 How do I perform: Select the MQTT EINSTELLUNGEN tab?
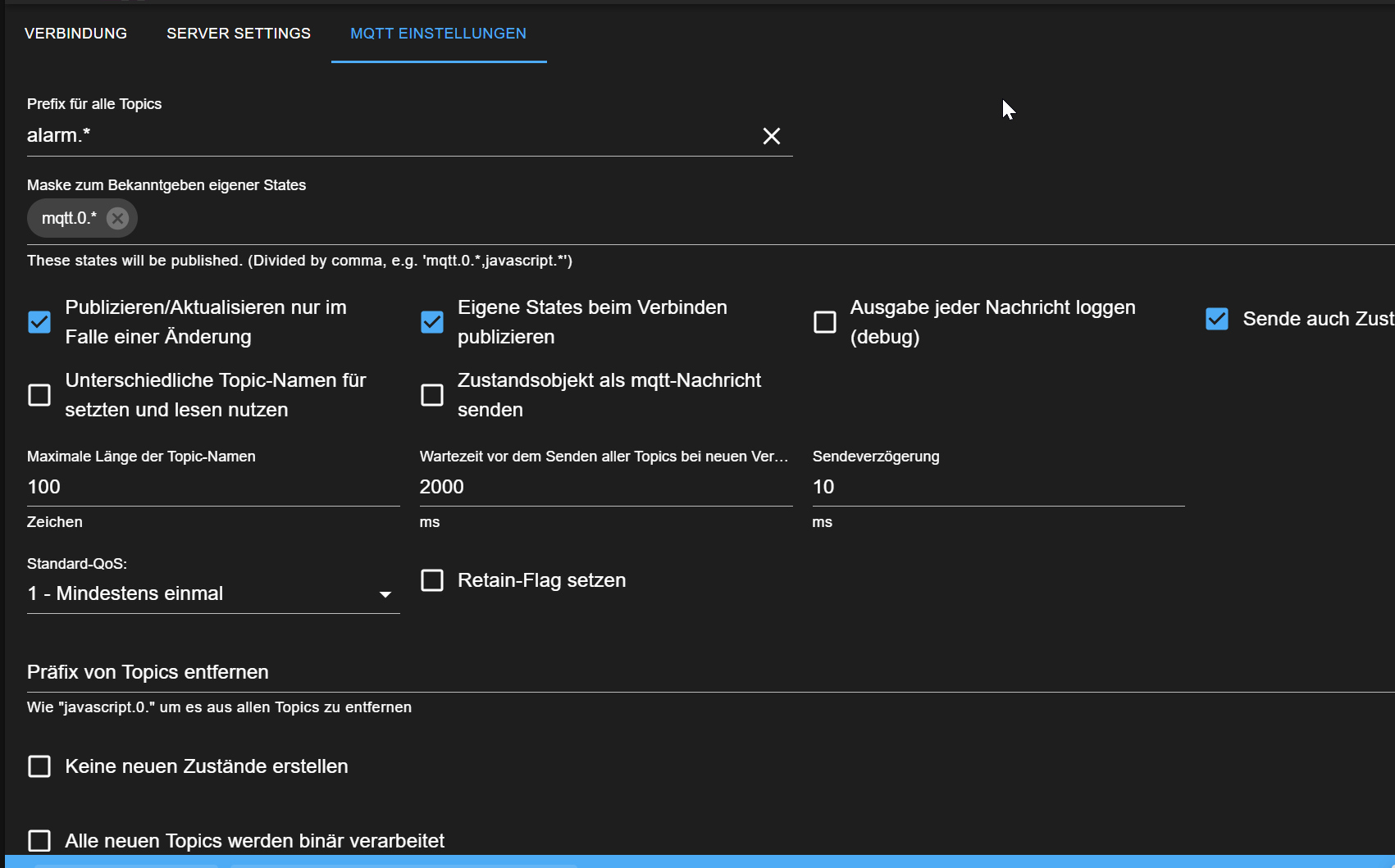[x=439, y=34]
